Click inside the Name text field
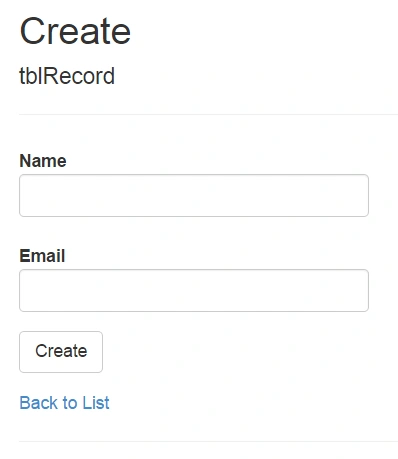 pyautogui.click(x=194, y=195)
